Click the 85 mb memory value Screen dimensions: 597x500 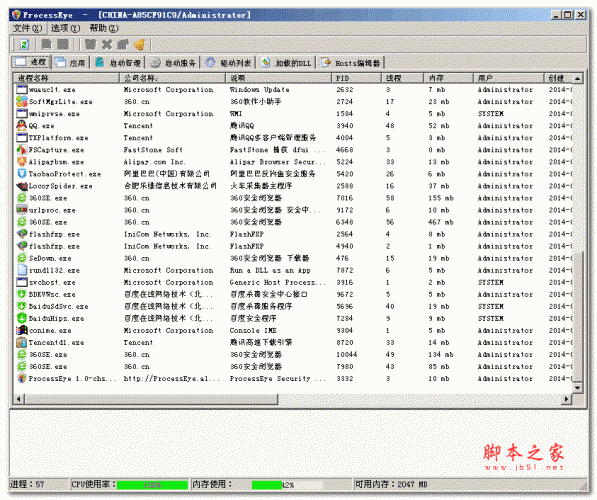click(439, 366)
